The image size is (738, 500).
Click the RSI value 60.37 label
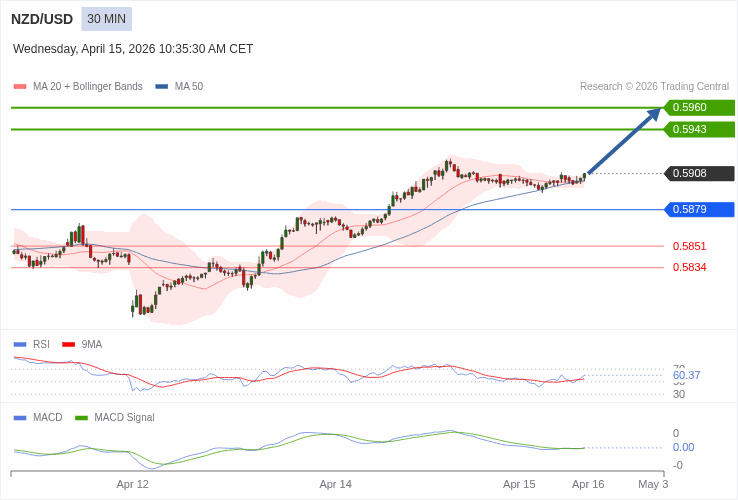coord(686,375)
